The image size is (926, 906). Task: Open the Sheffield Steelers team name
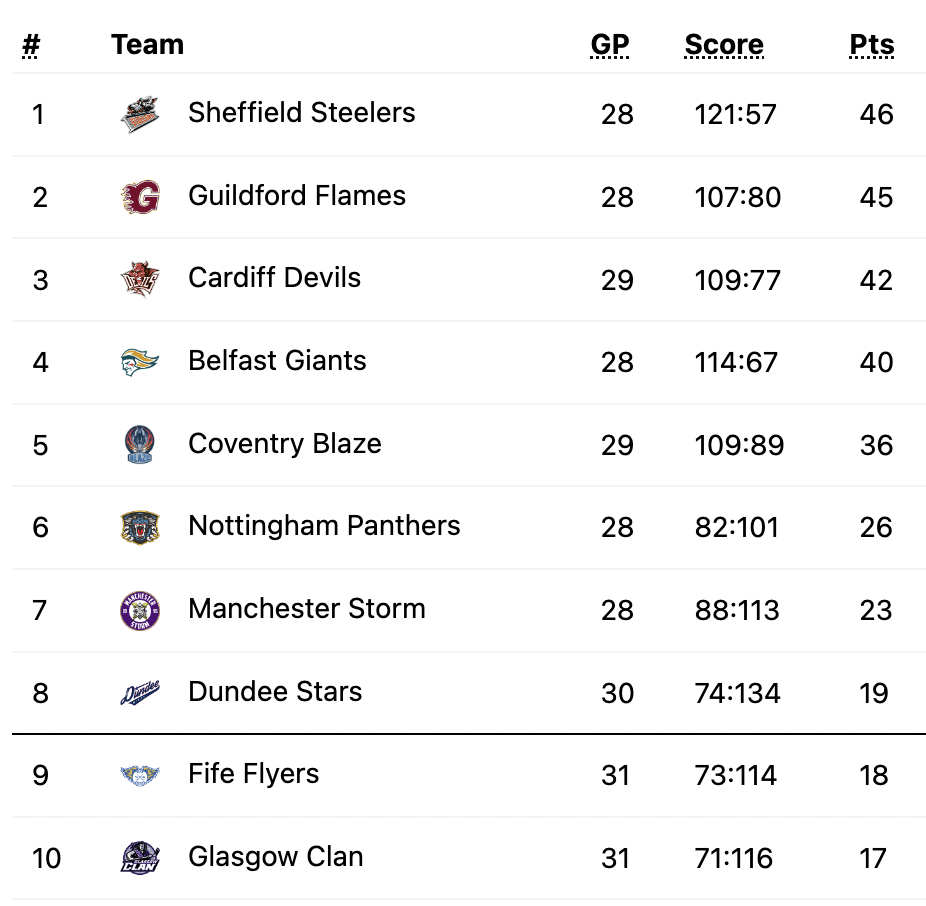coord(302,112)
